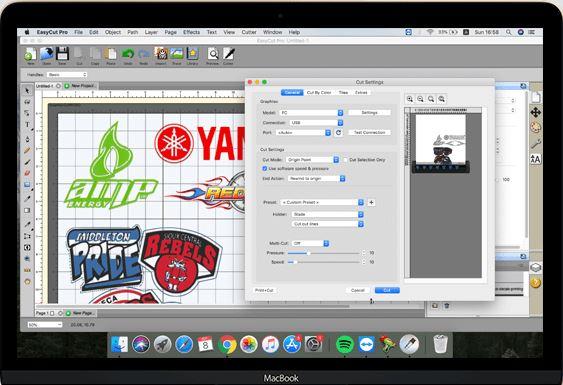
Task: Open the Port dropdown
Action: coord(303,133)
